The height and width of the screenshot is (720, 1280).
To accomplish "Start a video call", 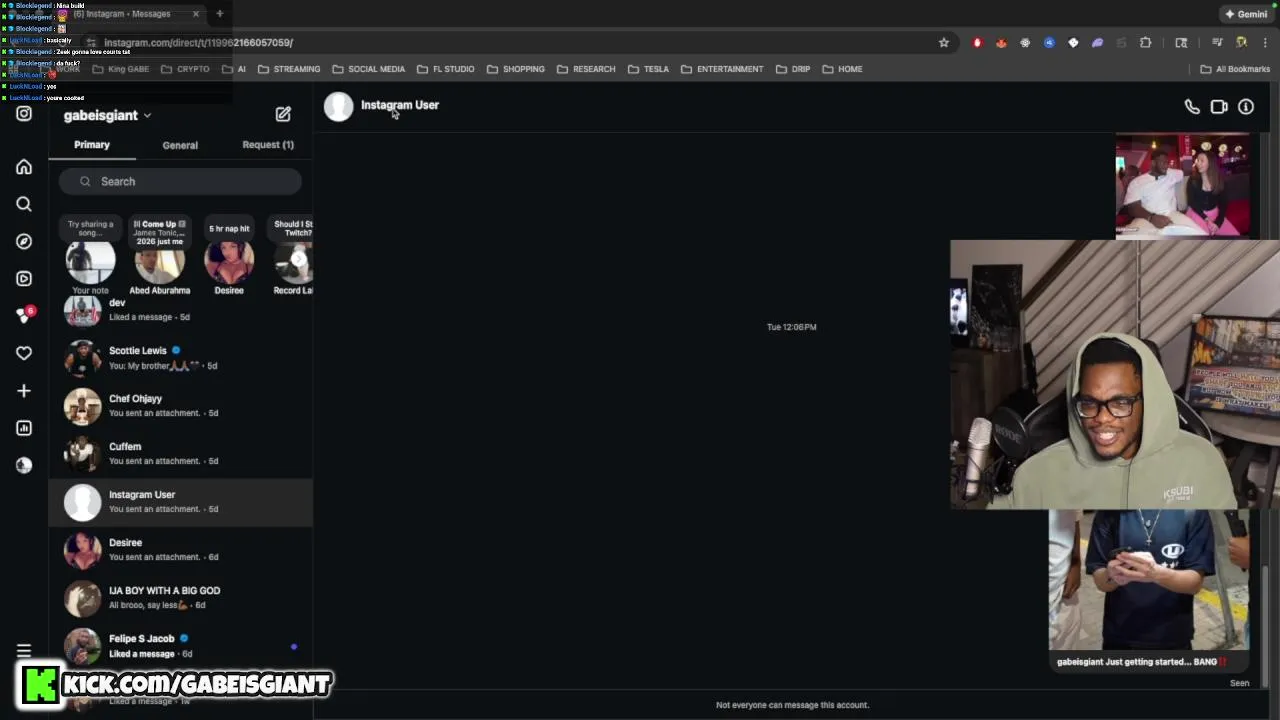I will [x=1219, y=107].
